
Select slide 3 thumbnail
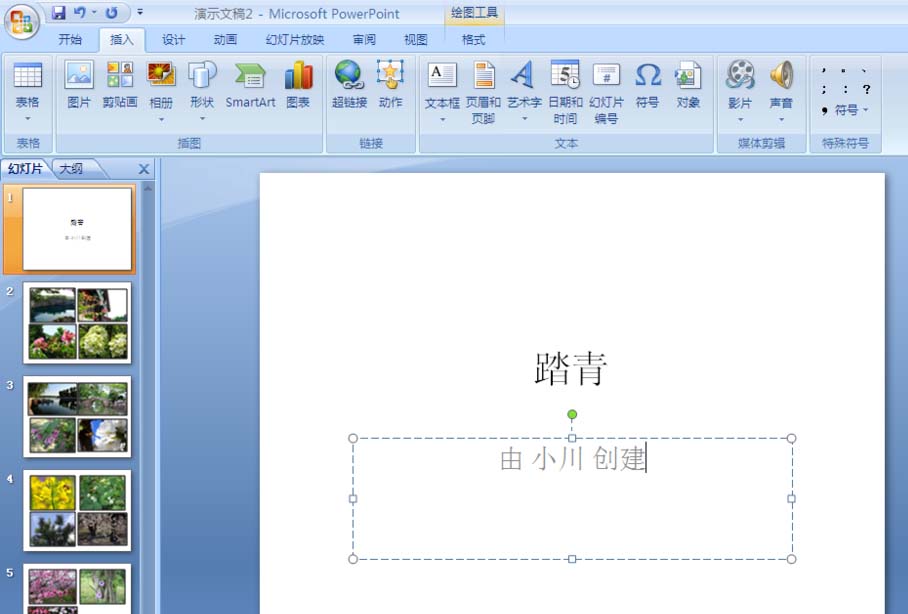[x=77, y=416]
